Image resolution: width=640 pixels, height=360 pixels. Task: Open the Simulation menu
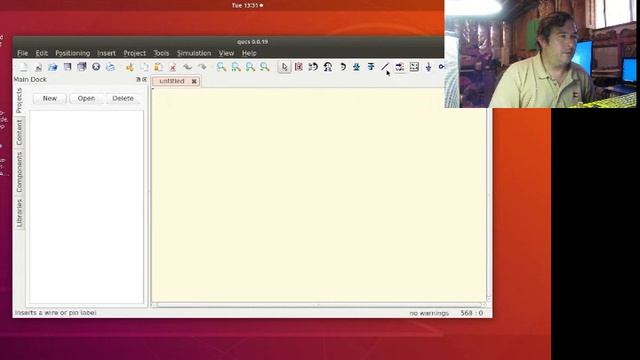point(194,53)
